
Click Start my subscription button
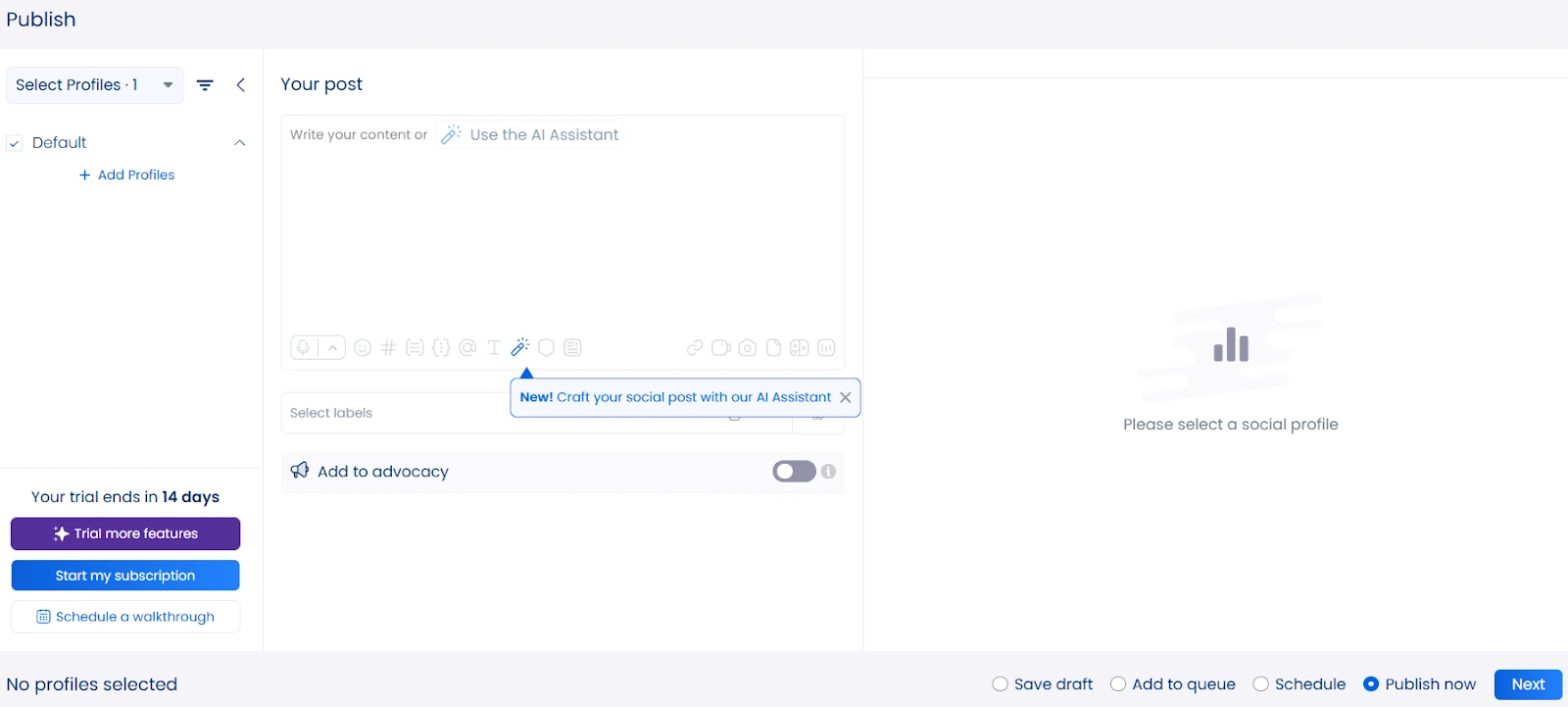click(125, 576)
